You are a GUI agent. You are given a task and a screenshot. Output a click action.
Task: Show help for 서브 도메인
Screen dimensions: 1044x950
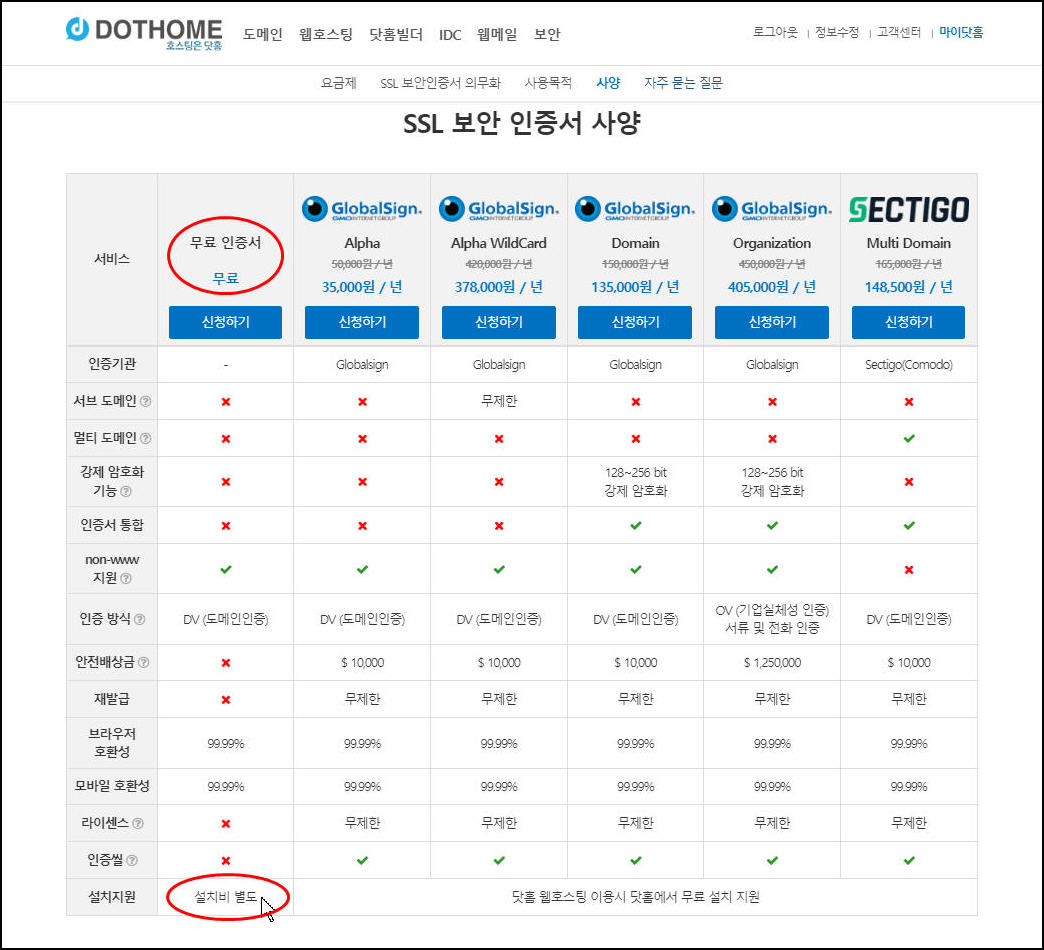[145, 401]
